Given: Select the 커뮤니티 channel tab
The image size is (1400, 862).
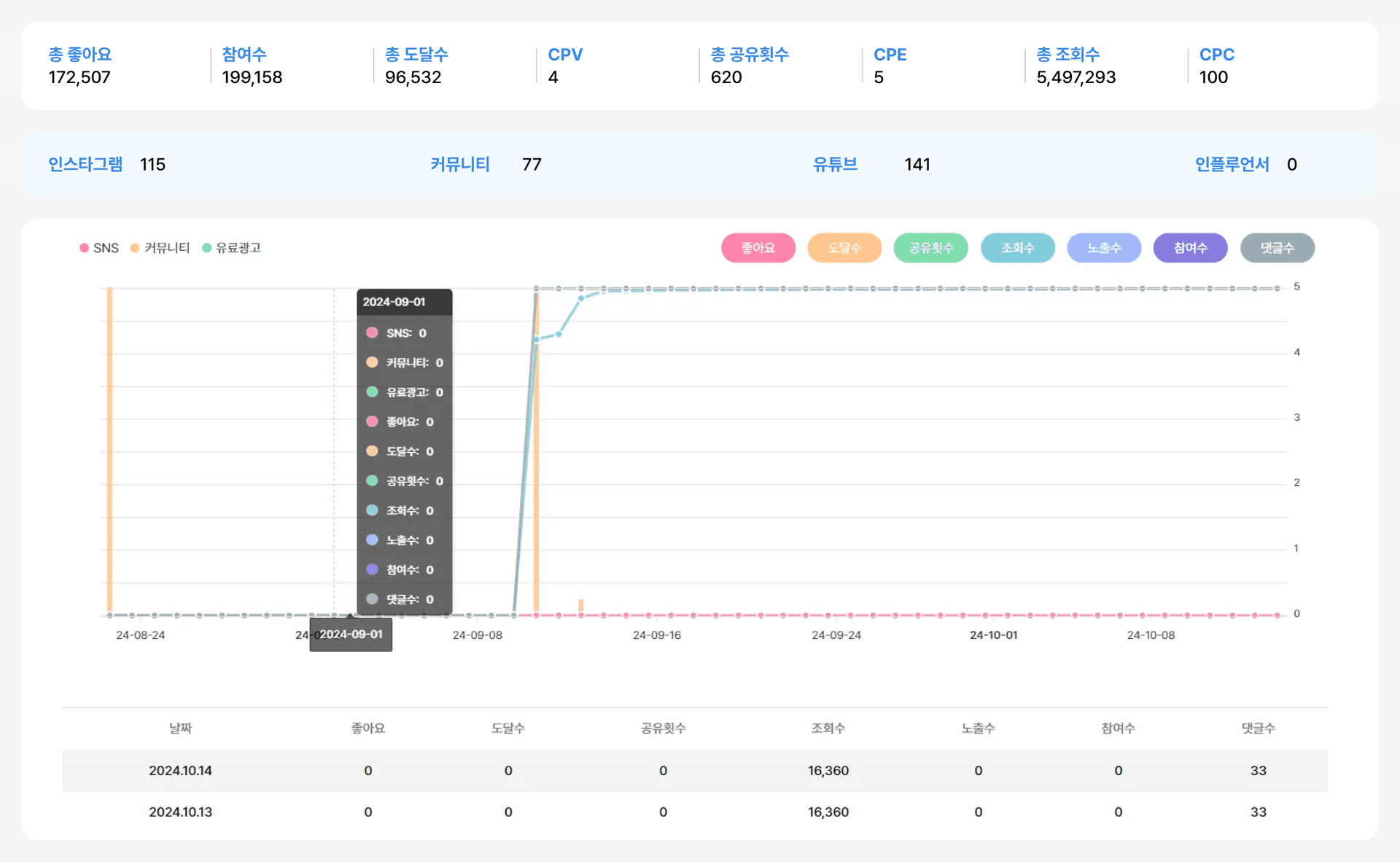Looking at the screenshot, I should [x=459, y=164].
